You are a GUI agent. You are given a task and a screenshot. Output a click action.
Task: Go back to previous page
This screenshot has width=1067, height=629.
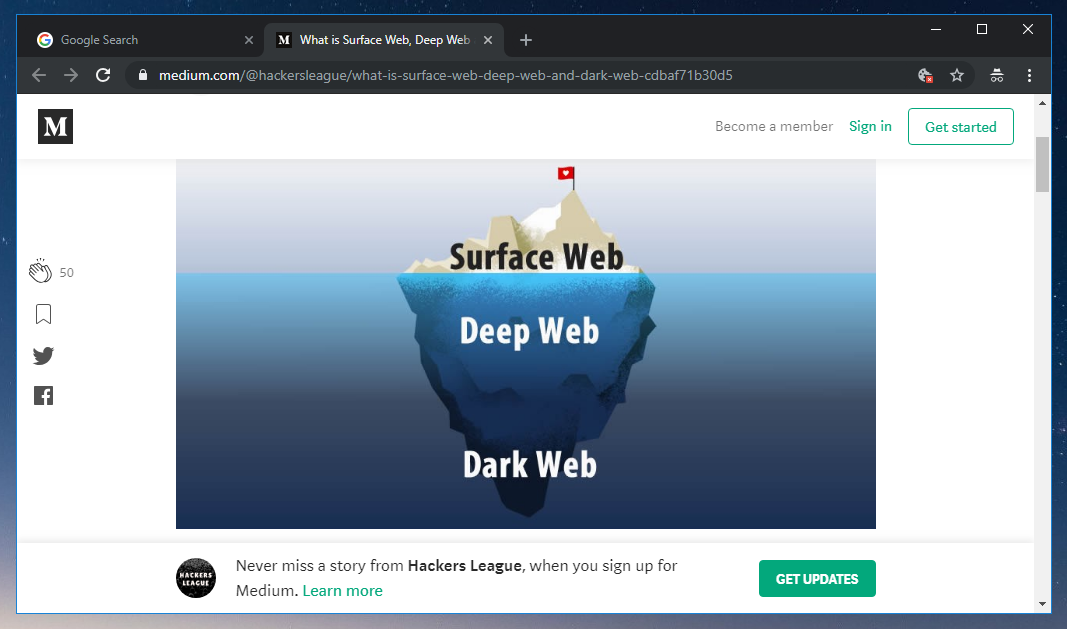click(39, 75)
